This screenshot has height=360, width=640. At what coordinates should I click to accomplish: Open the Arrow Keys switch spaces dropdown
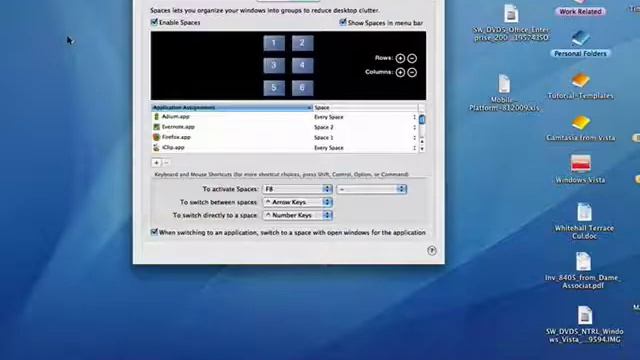(x=298, y=202)
